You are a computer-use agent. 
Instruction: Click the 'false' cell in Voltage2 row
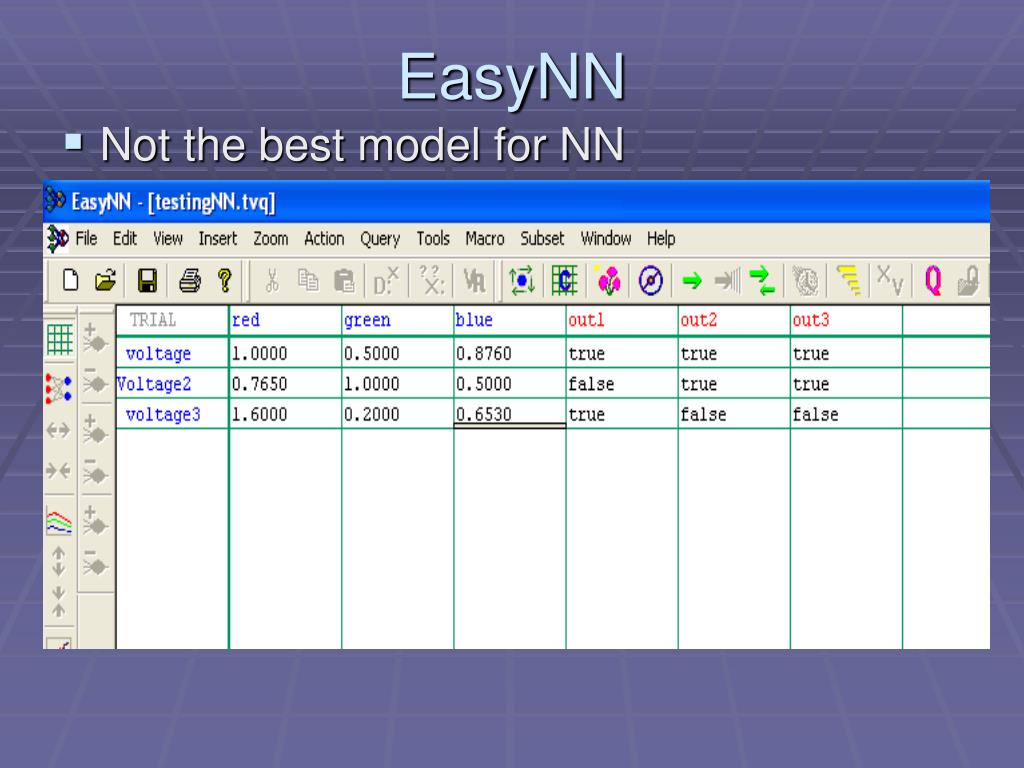click(x=622, y=384)
